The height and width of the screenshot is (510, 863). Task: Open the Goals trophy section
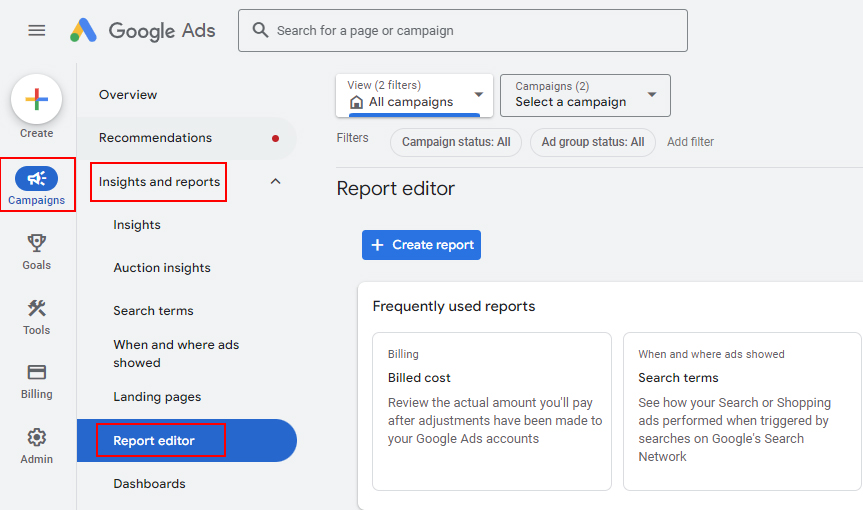(x=36, y=252)
